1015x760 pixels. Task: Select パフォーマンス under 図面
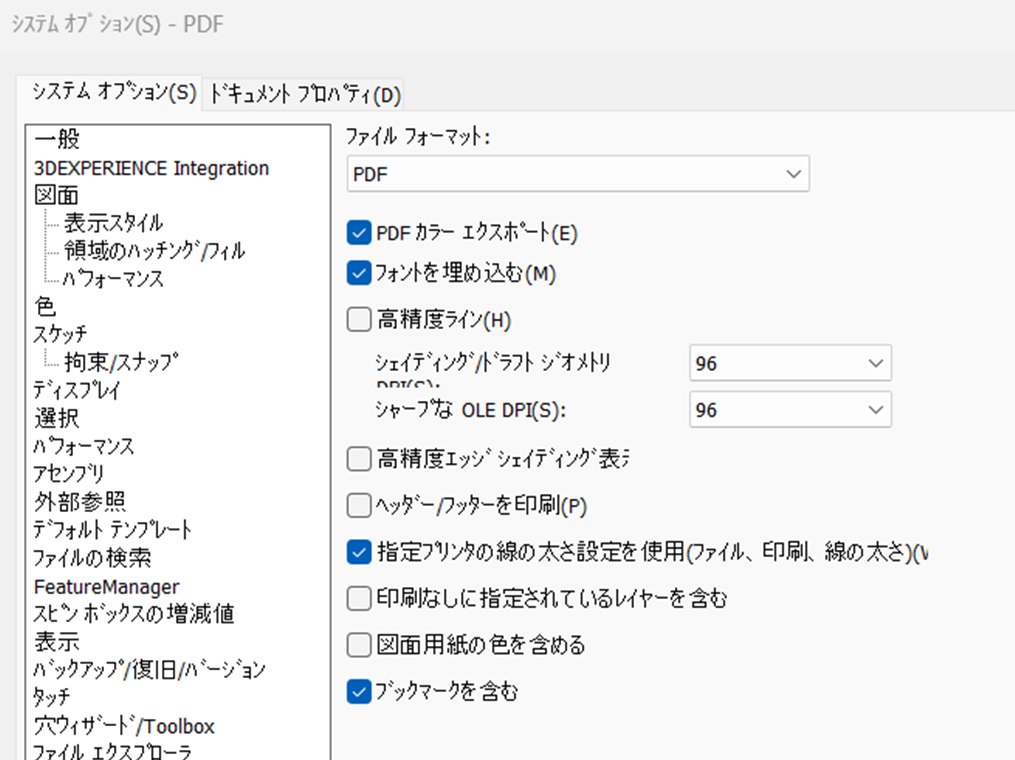(113, 278)
